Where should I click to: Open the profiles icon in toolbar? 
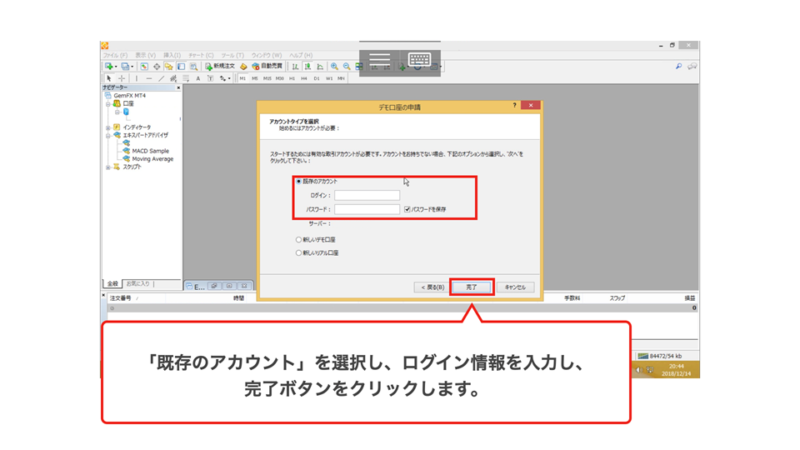tap(124, 66)
